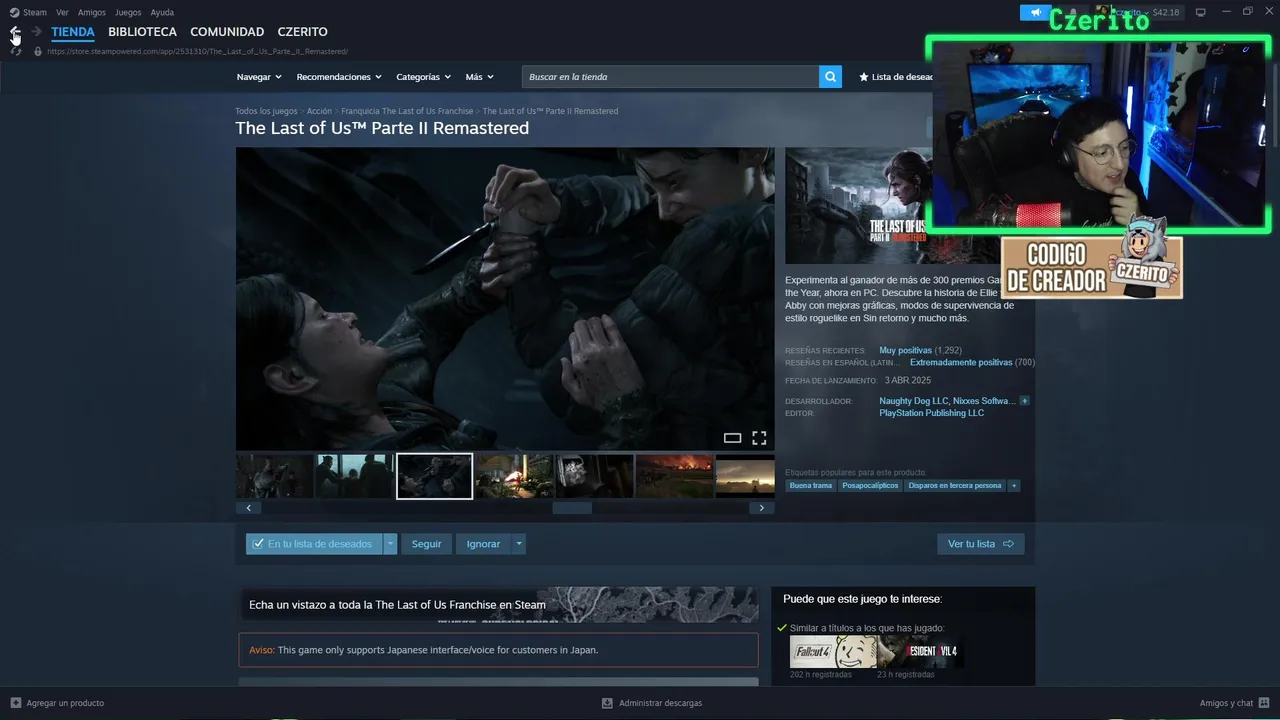Select the first screenshot thumbnail
The width and height of the screenshot is (1280, 720).
click(275, 476)
